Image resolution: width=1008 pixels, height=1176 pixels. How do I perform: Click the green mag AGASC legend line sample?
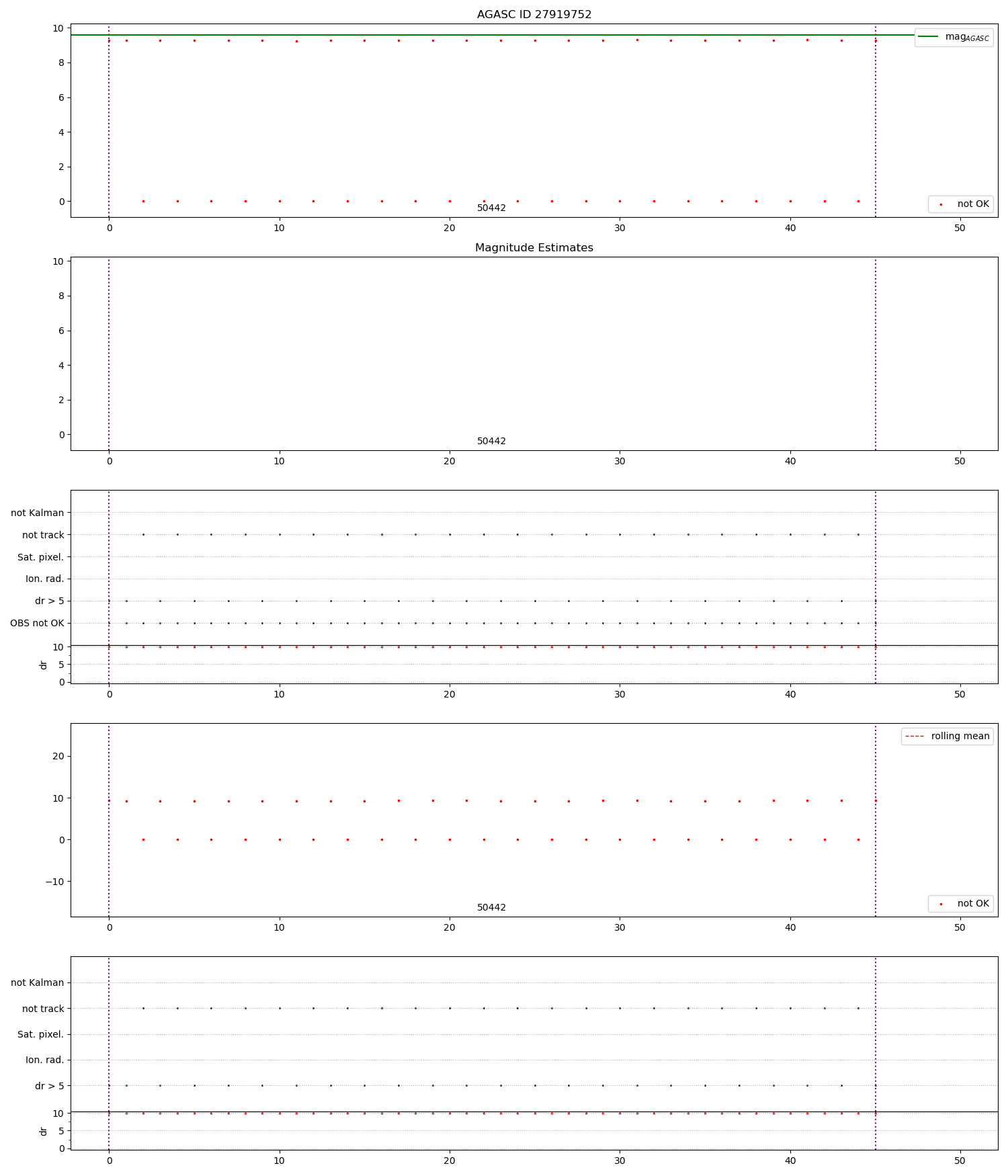click(x=928, y=37)
